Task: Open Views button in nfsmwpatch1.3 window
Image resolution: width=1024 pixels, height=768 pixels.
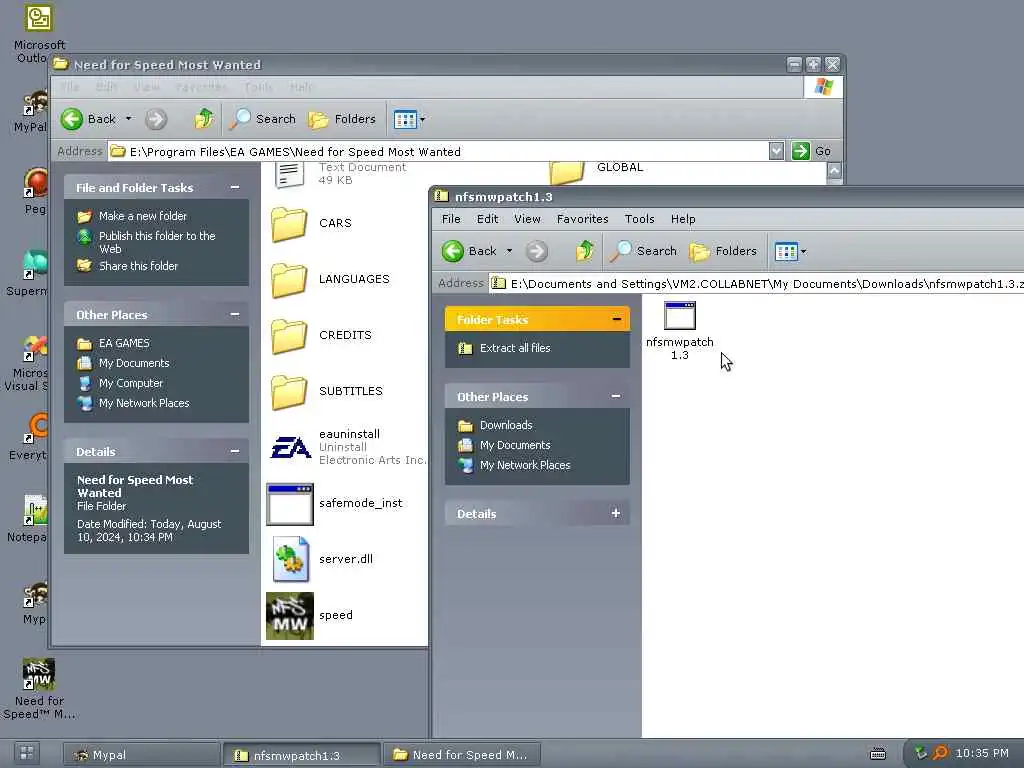Action: click(x=790, y=251)
